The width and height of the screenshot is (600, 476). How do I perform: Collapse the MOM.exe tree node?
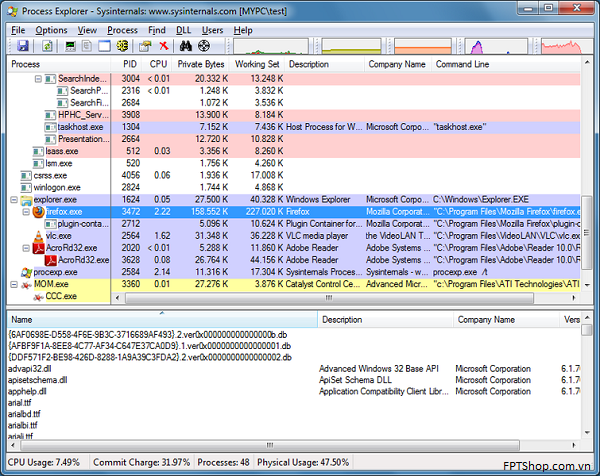coord(14,285)
